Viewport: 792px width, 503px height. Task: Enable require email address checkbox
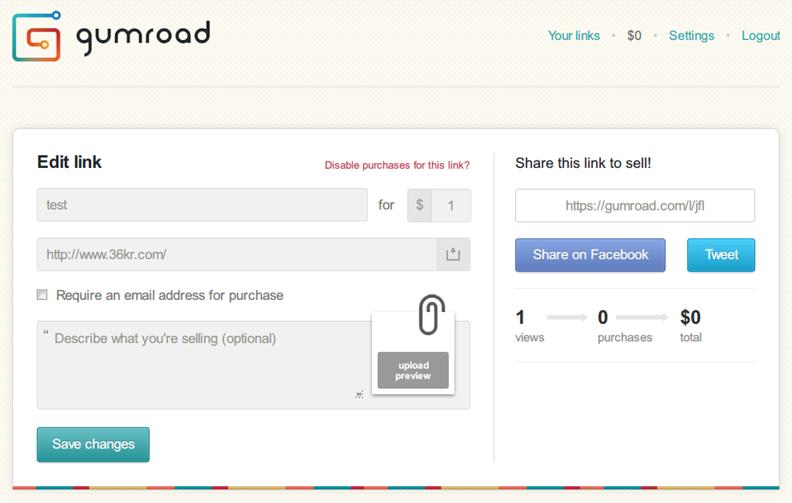tap(42, 295)
